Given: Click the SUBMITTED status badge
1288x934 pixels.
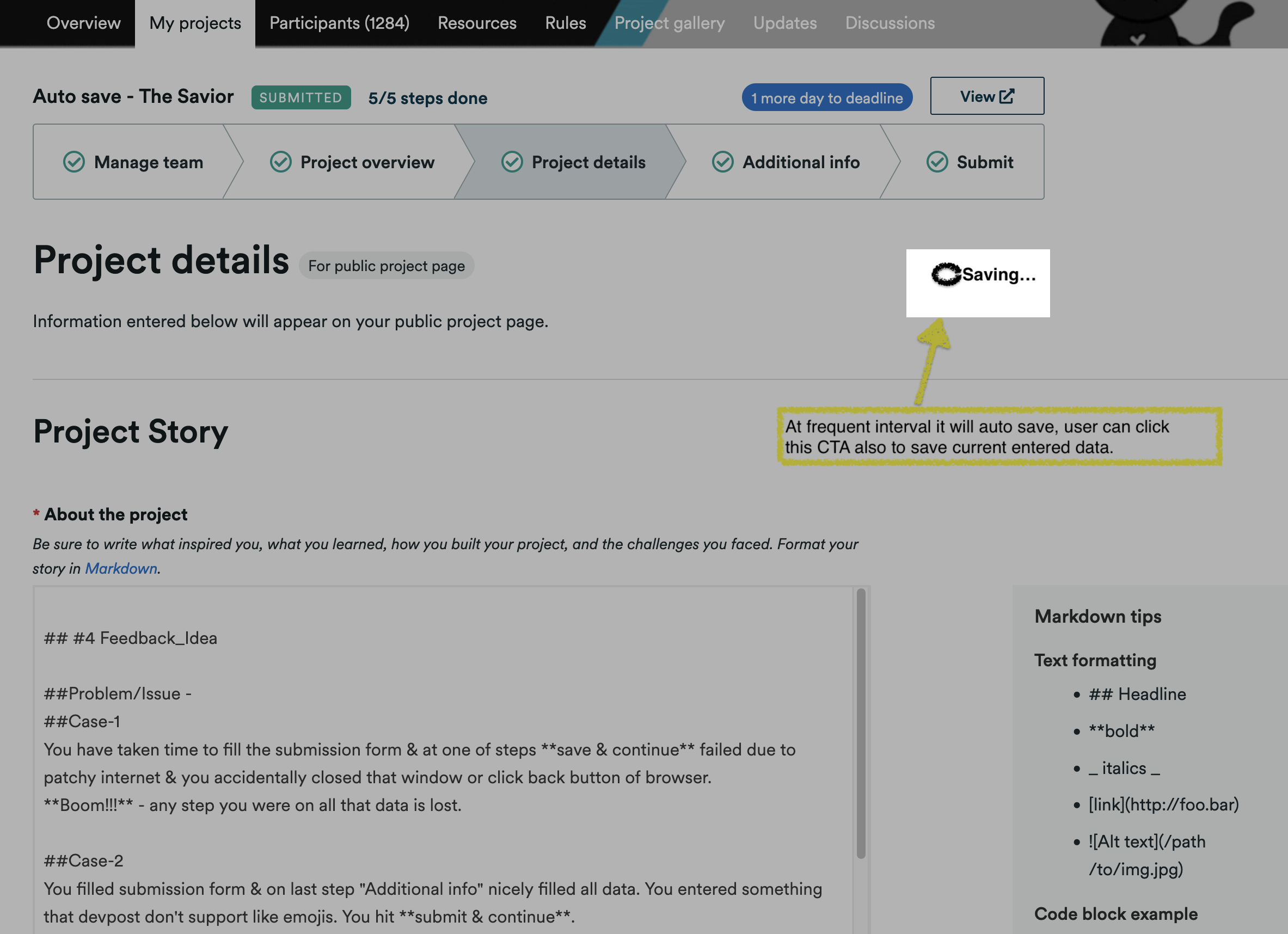Looking at the screenshot, I should (x=301, y=97).
